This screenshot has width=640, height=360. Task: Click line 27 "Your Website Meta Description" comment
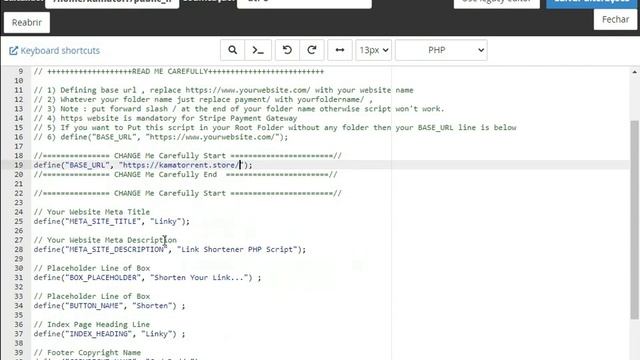click(105, 240)
